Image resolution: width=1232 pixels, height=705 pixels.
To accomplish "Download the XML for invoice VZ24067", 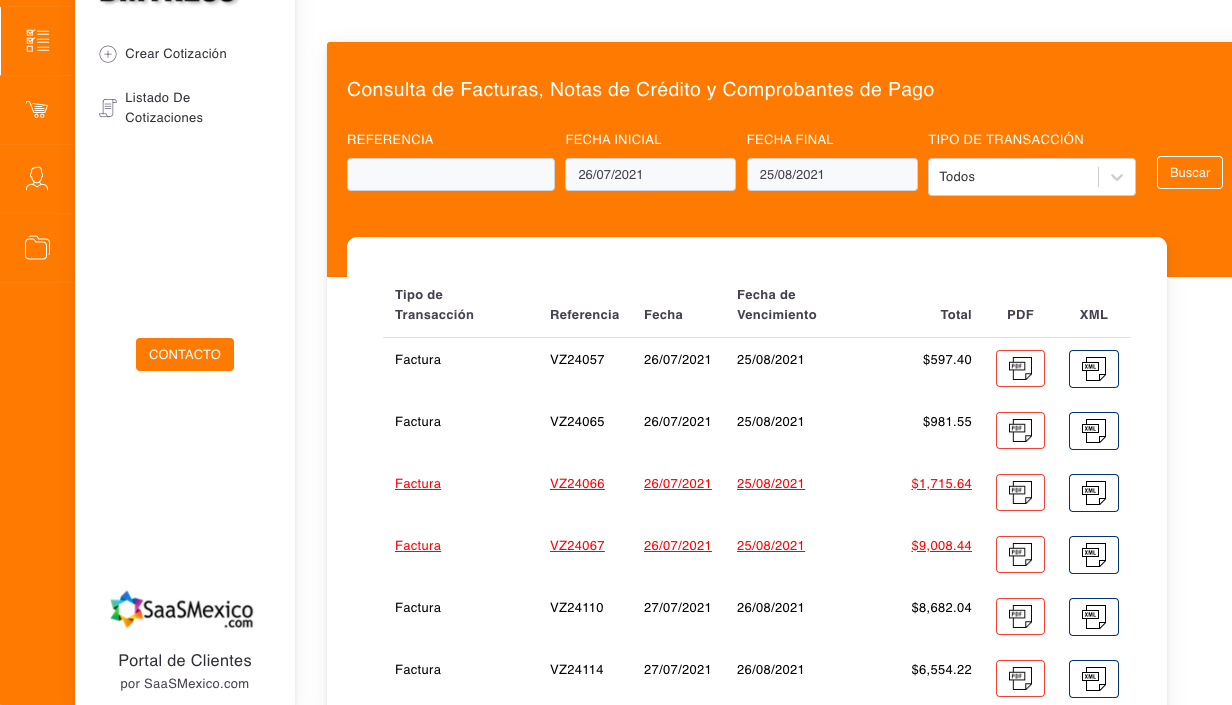I will coord(1093,554).
